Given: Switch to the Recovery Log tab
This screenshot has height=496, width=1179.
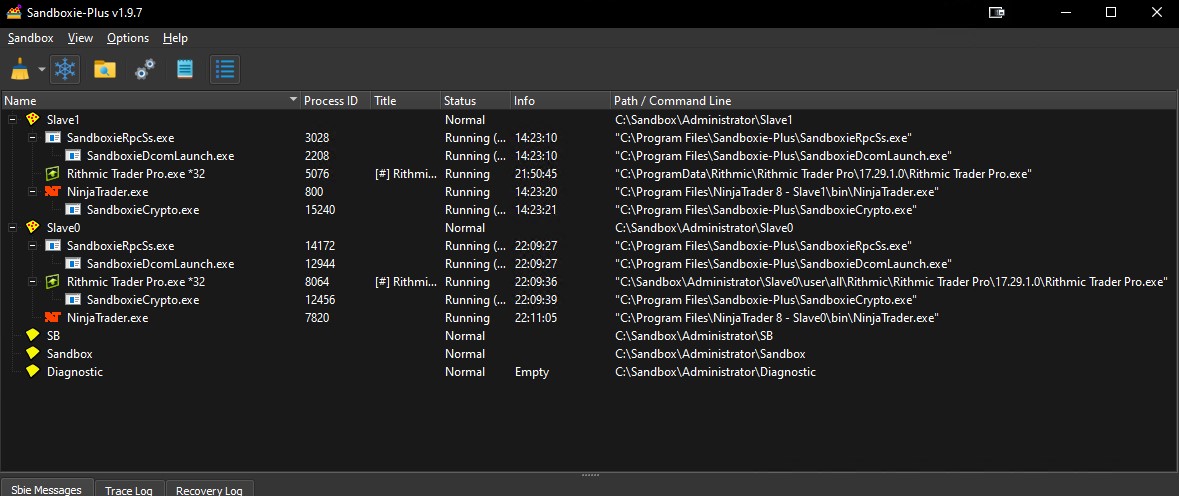Looking at the screenshot, I should point(209,489).
